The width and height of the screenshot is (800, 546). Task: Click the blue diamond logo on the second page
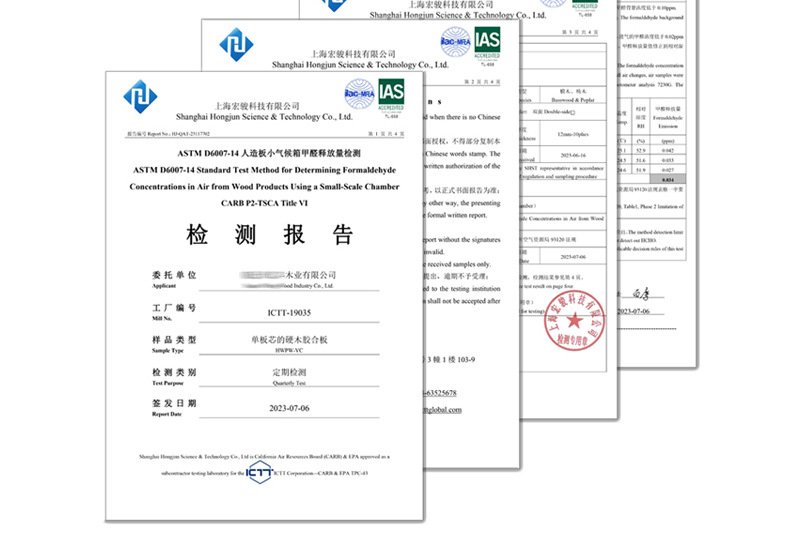(236, 44)
